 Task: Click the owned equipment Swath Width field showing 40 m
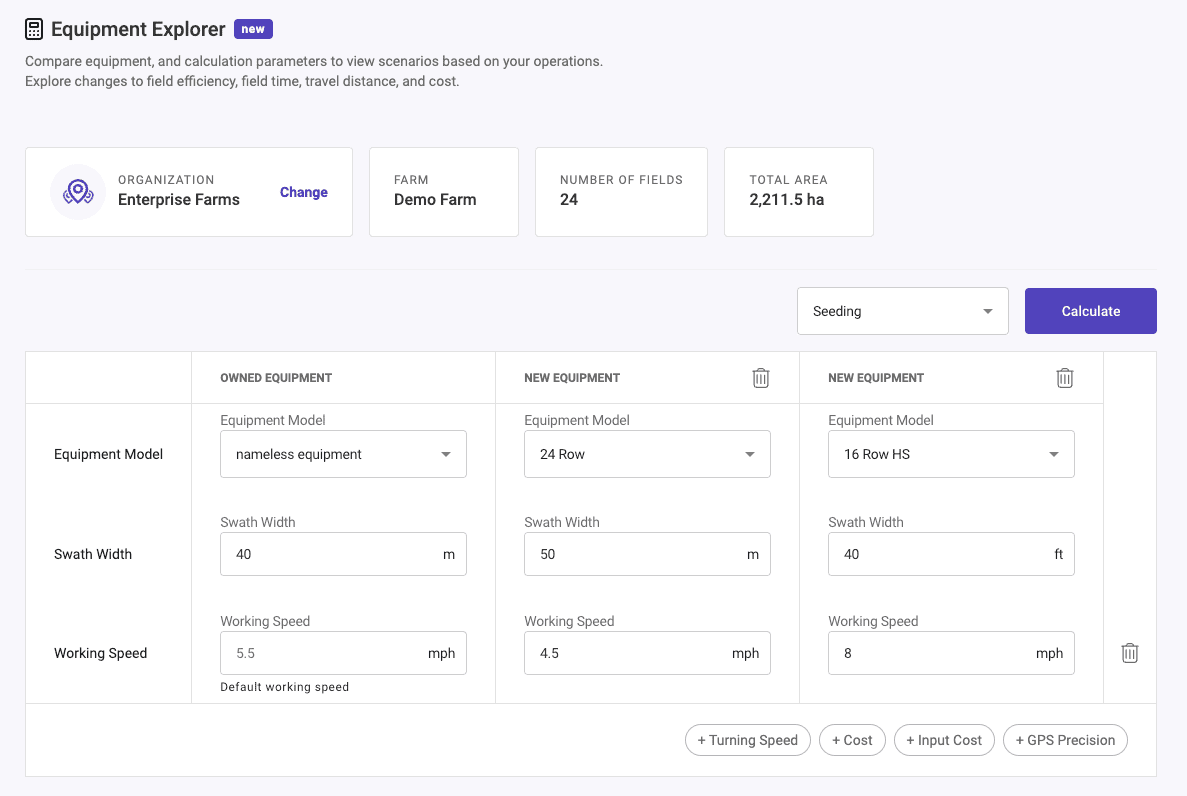(343, 553)
